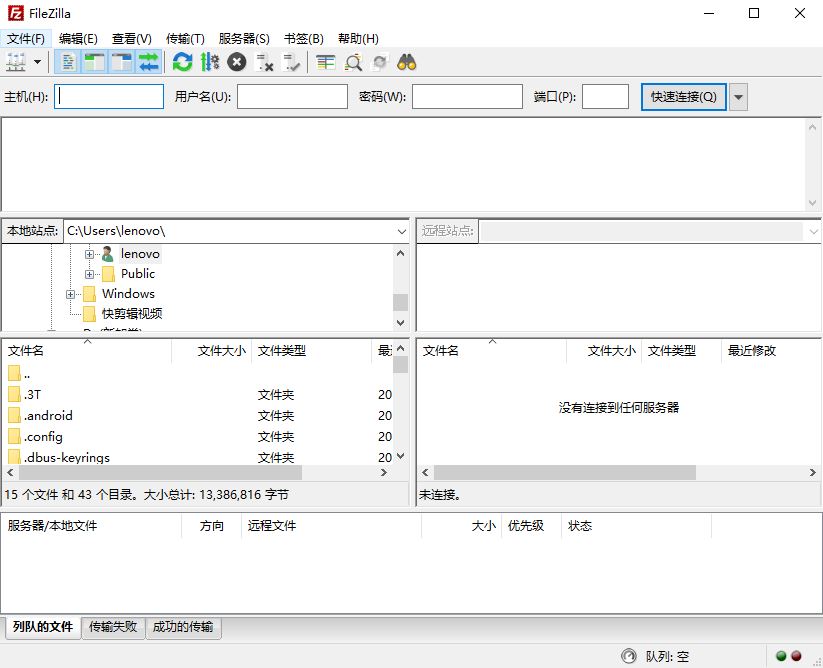This screenshot has height=668, width=823.
Task: Click the local tree scroll down arrow
Action: tap(400, 323)
